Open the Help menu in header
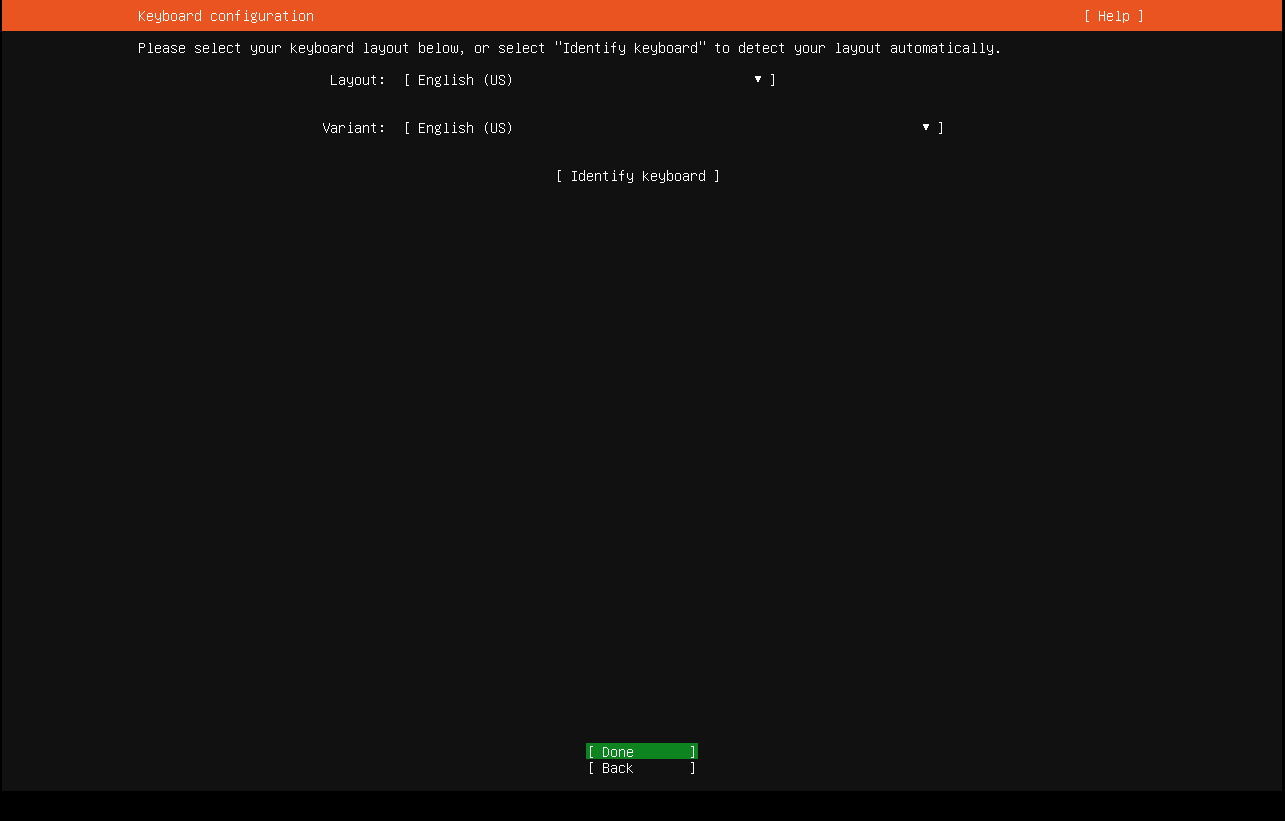 click(x=1113, y=16)
